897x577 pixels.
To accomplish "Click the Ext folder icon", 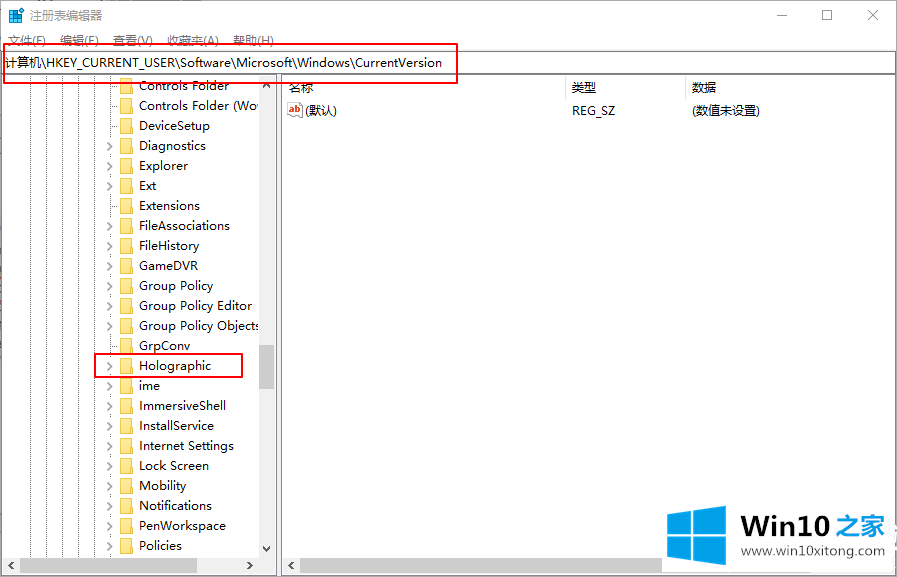I will click(126, 186).
